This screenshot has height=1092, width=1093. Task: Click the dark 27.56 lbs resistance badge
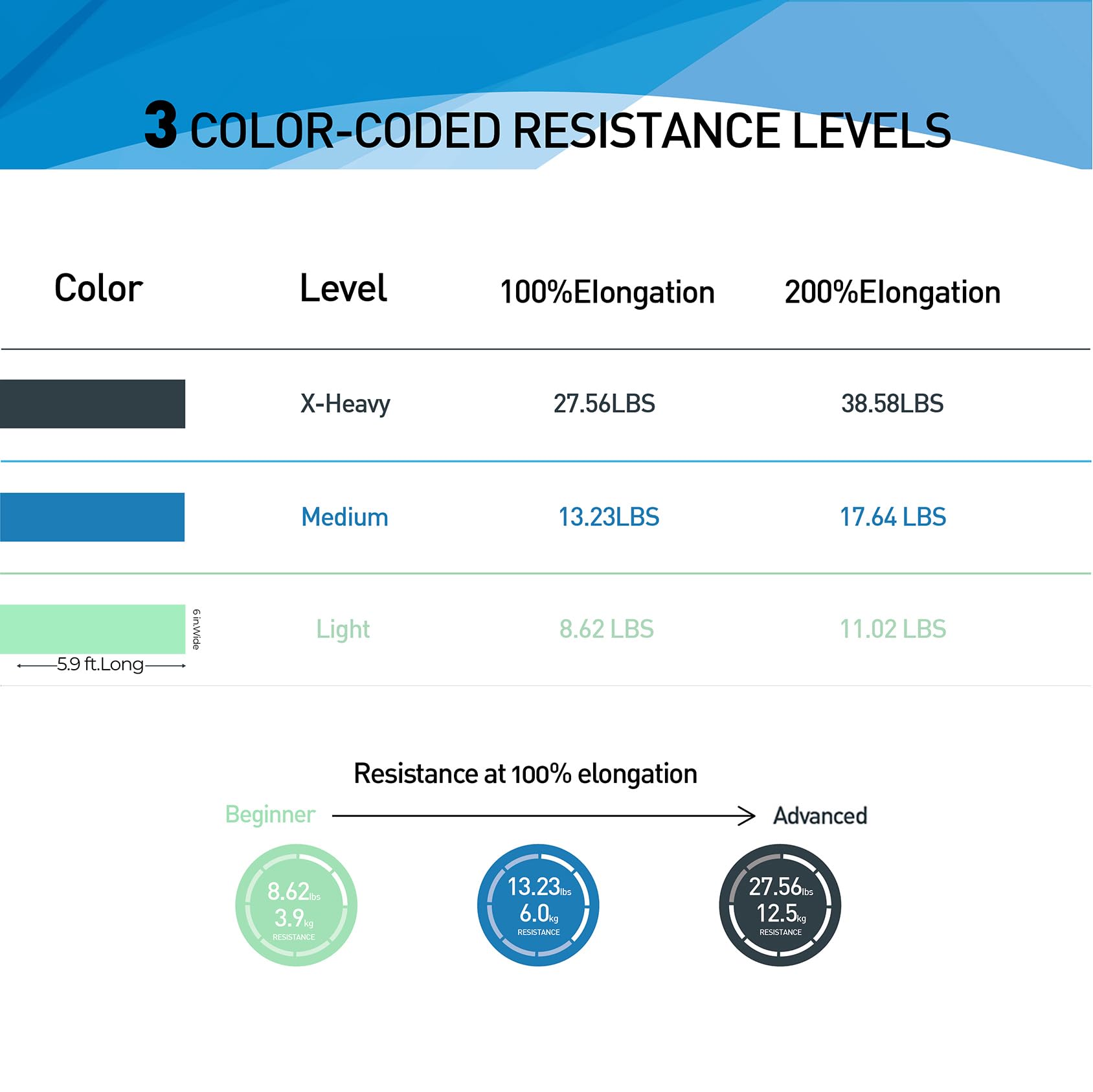(780, 904)
